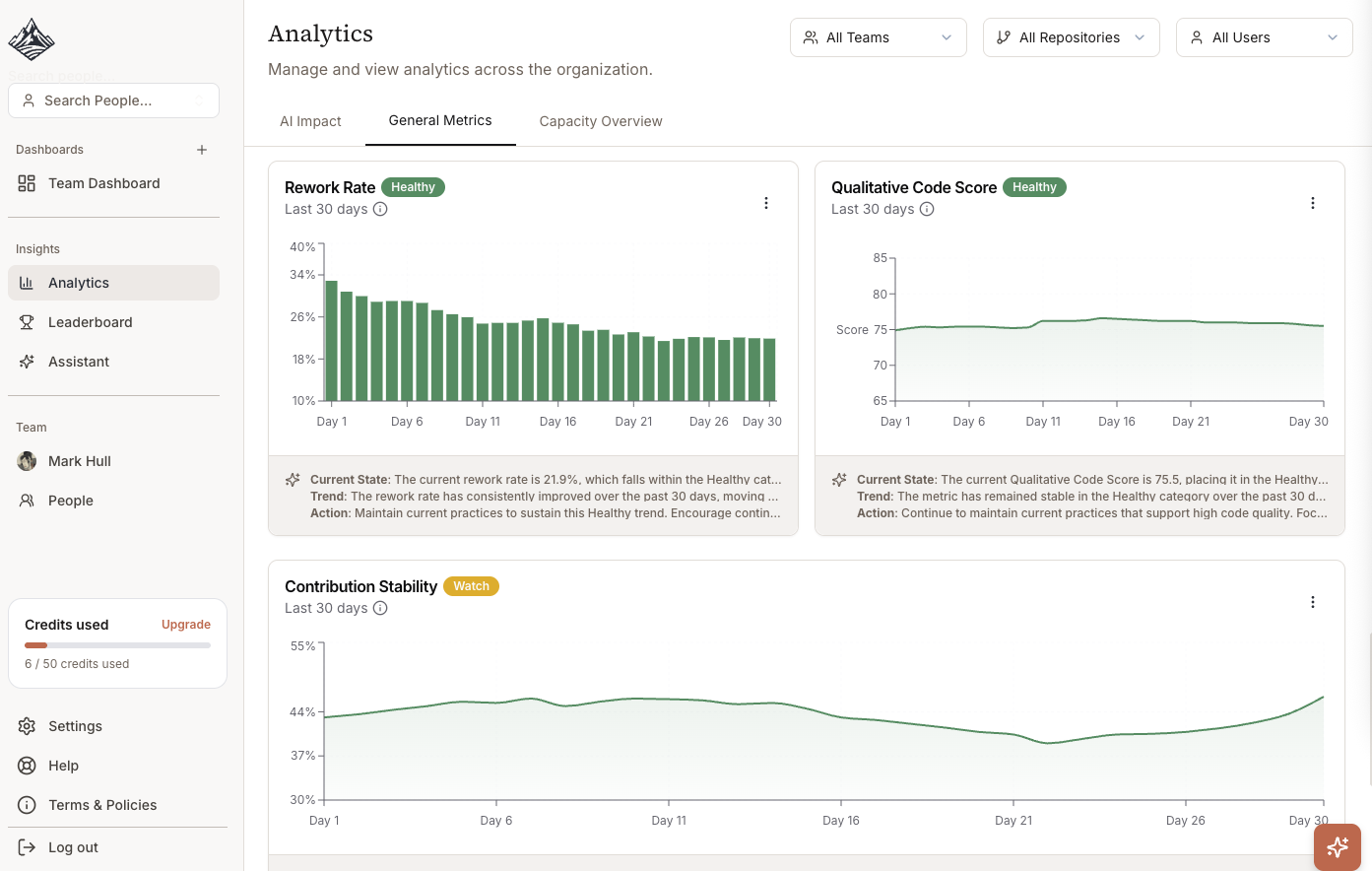Viewport: 1372px width, 871px height.
Task: Click the Search People input field
Action: (x=113, y=100)
